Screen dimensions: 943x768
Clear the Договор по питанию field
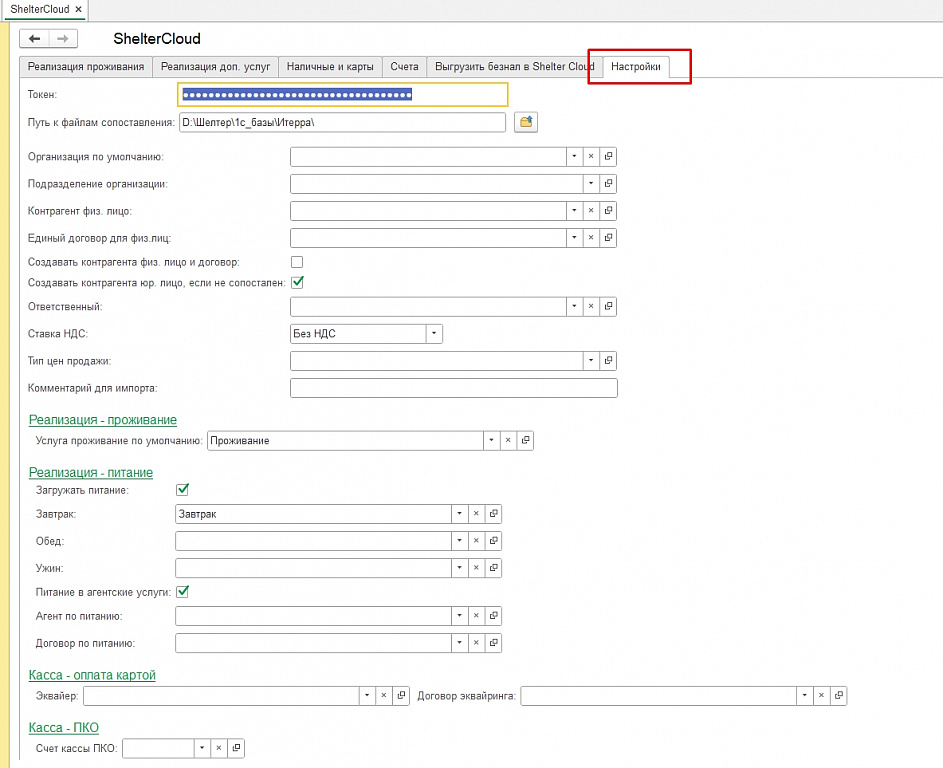476,643
